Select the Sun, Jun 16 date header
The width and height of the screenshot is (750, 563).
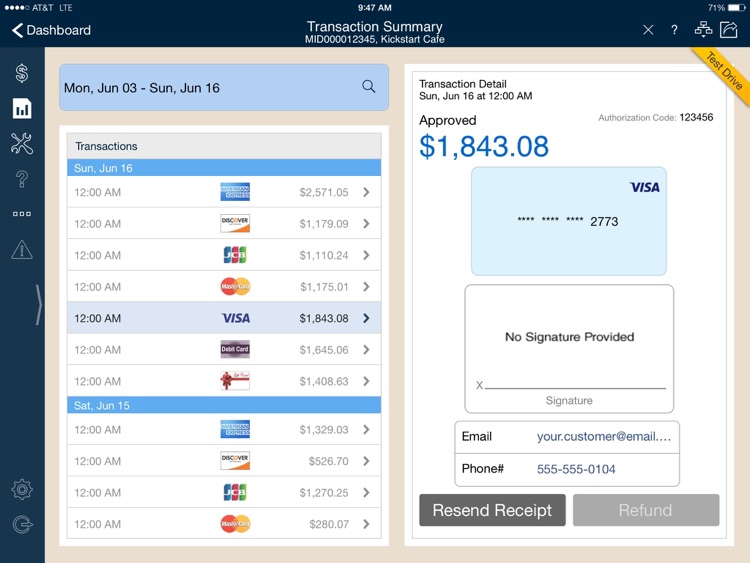(224, 168)
